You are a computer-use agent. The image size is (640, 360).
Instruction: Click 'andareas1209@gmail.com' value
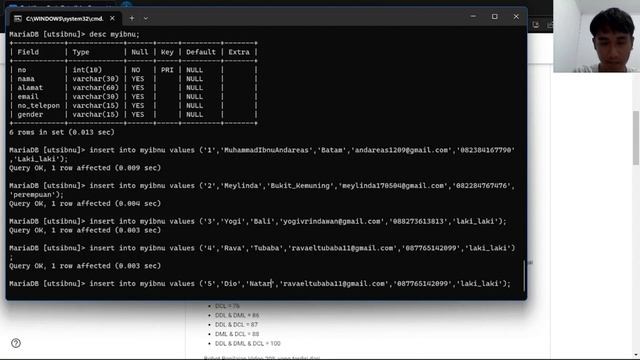point(402,150)
